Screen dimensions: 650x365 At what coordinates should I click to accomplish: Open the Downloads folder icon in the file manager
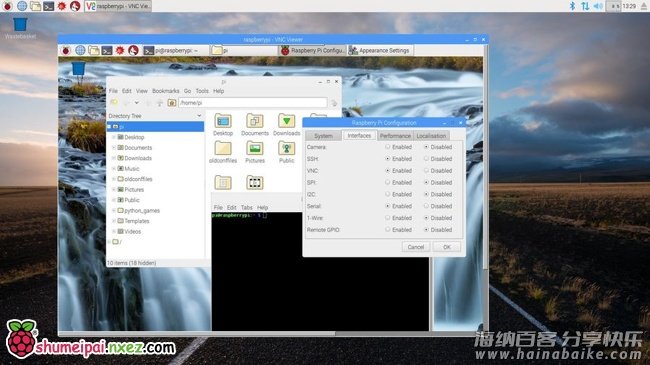coord(286,124)
